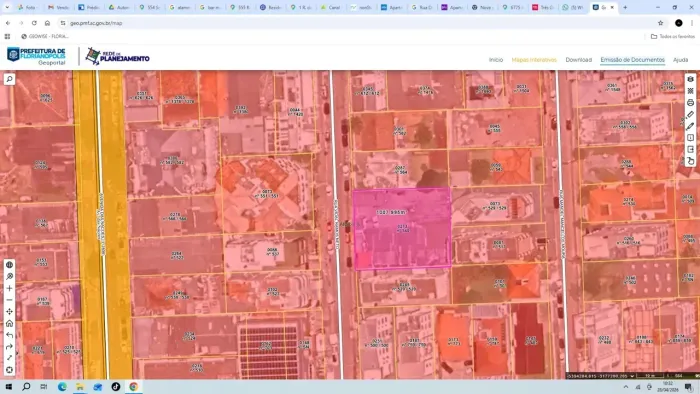Open the Todos os favoritos folder

673,37
